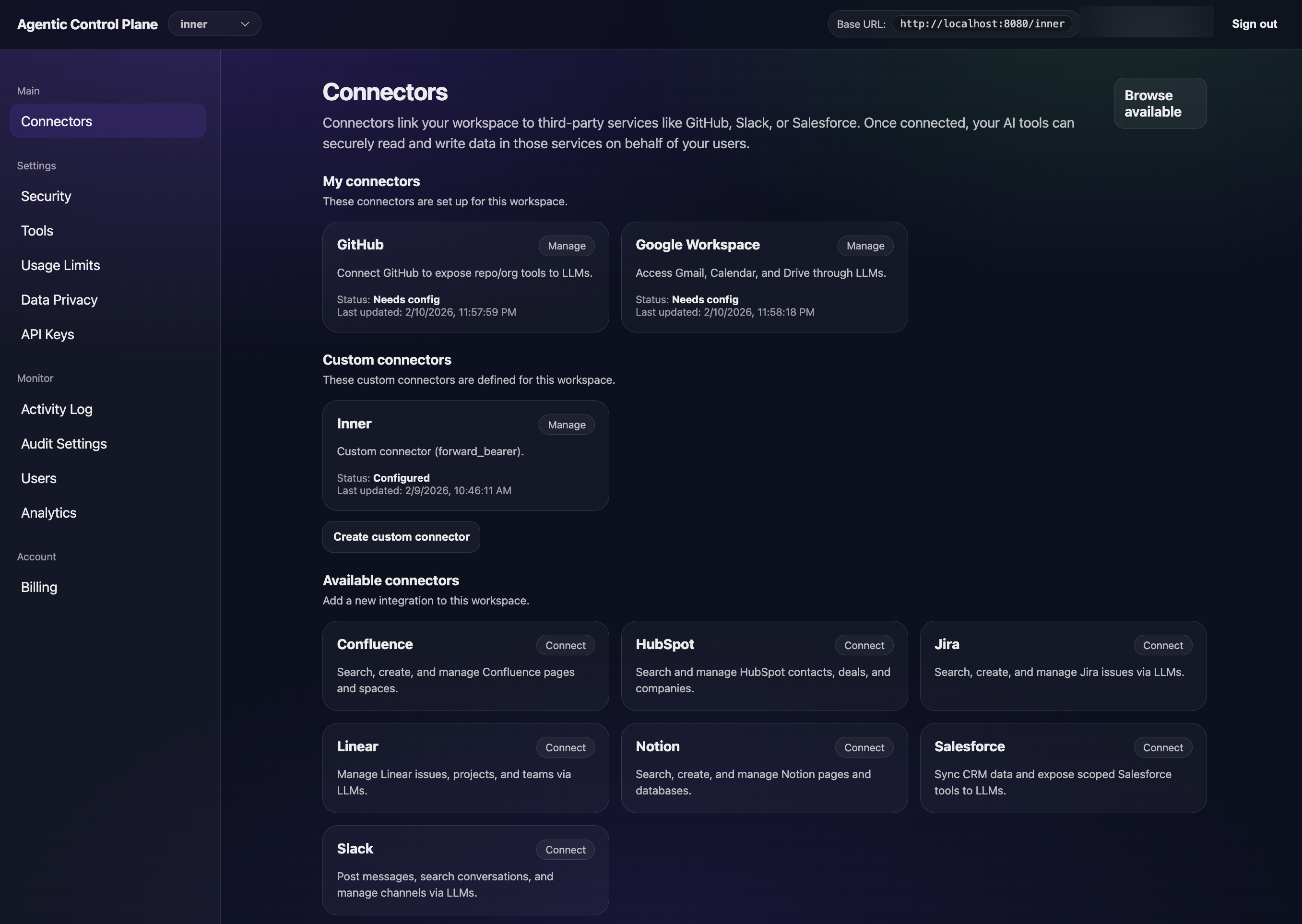Connect the Linear connector

point(565,747)
